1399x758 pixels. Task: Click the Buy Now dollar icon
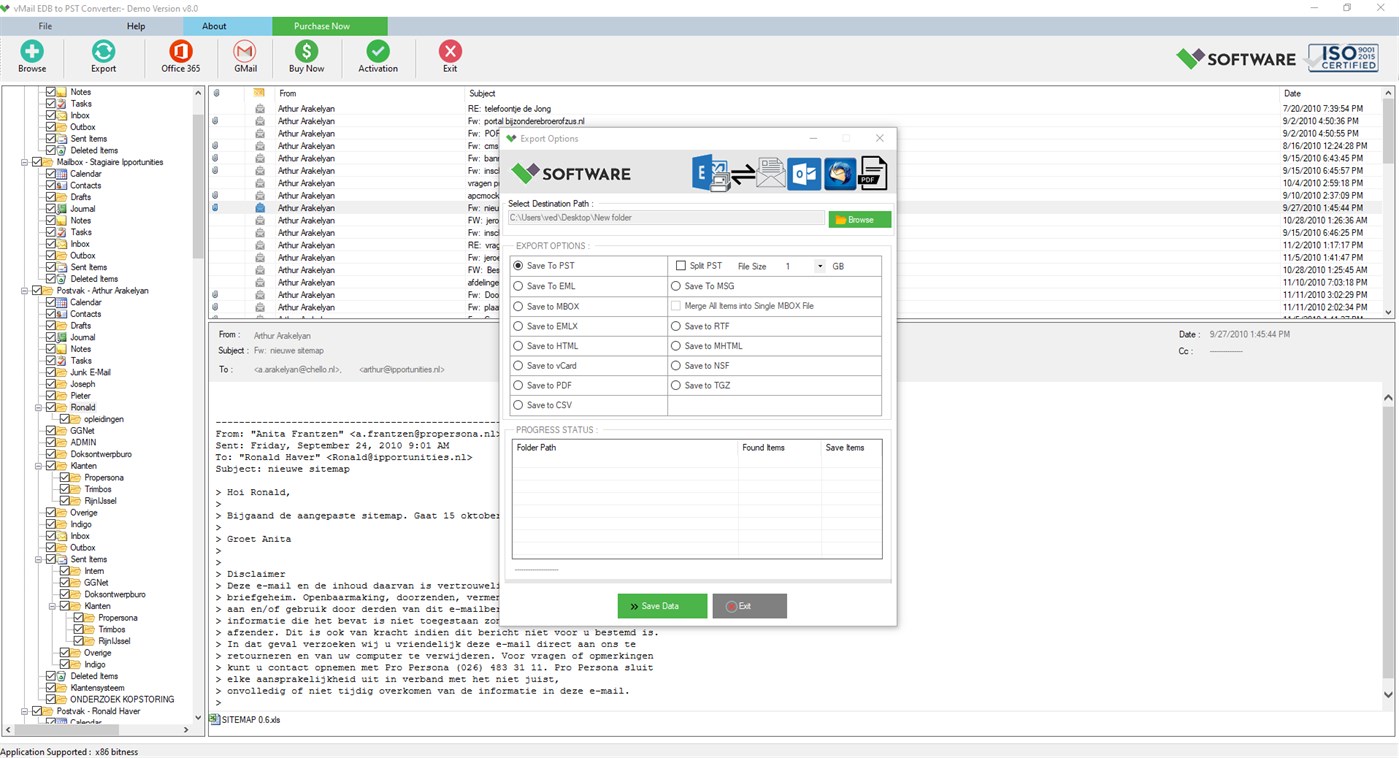coord(306,55)
